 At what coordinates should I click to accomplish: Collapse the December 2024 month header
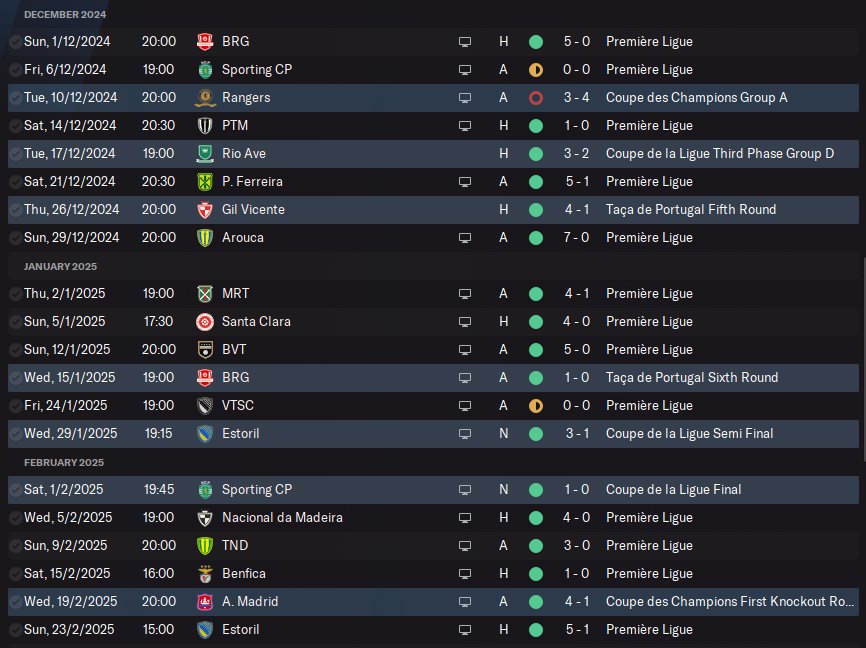65,15
